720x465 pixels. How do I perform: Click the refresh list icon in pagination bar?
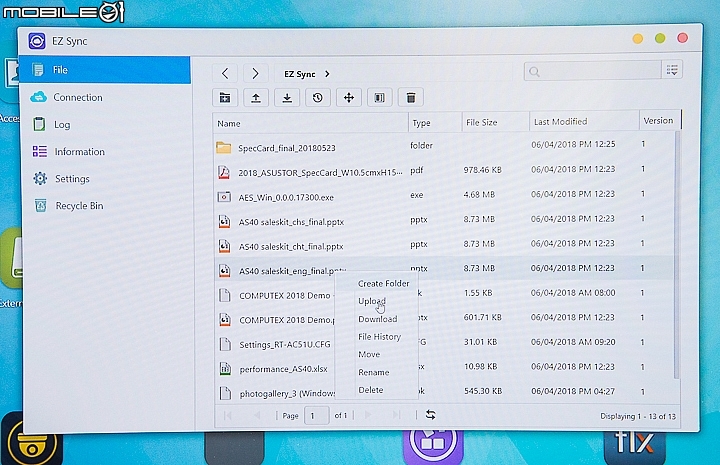pyautogui.click(x=430, y=415)
